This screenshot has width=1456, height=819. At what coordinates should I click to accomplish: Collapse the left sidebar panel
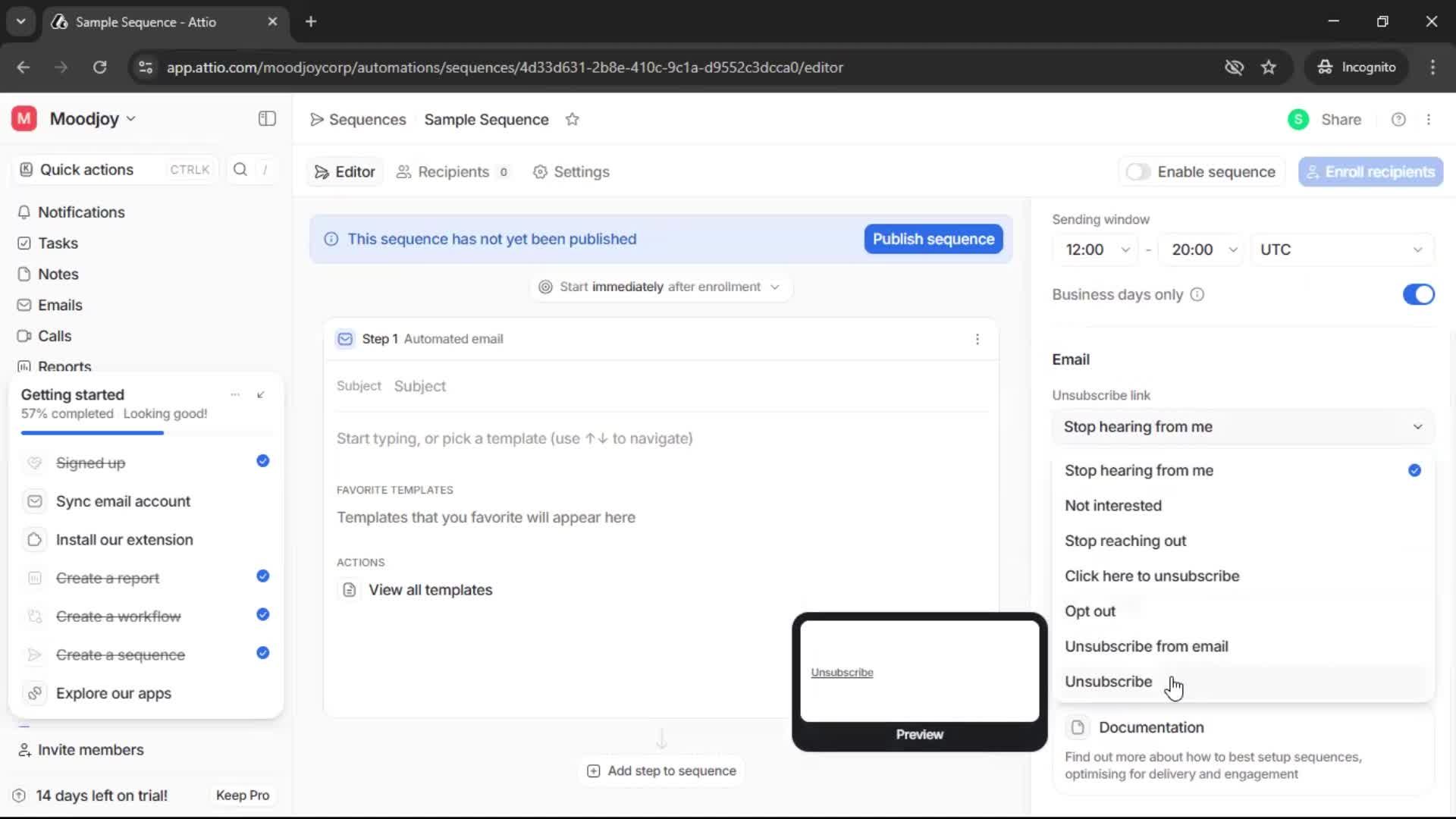point(266,118)
